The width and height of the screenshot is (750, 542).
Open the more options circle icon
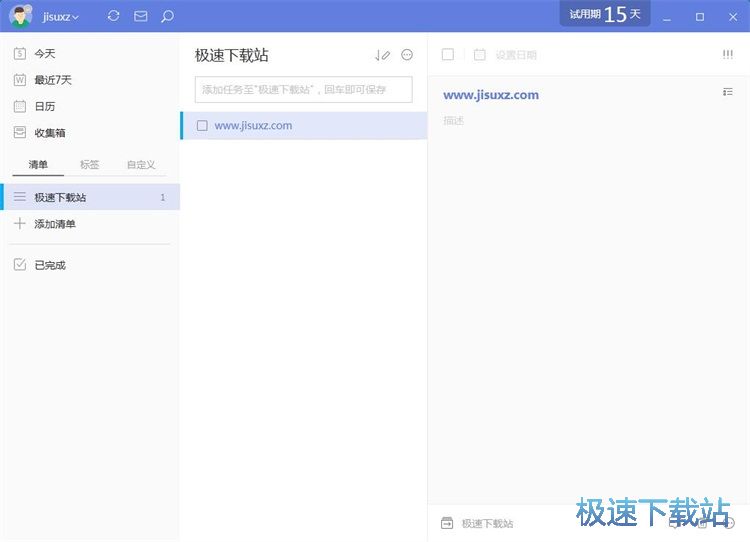pyautogui.click(x=407, y=55)
